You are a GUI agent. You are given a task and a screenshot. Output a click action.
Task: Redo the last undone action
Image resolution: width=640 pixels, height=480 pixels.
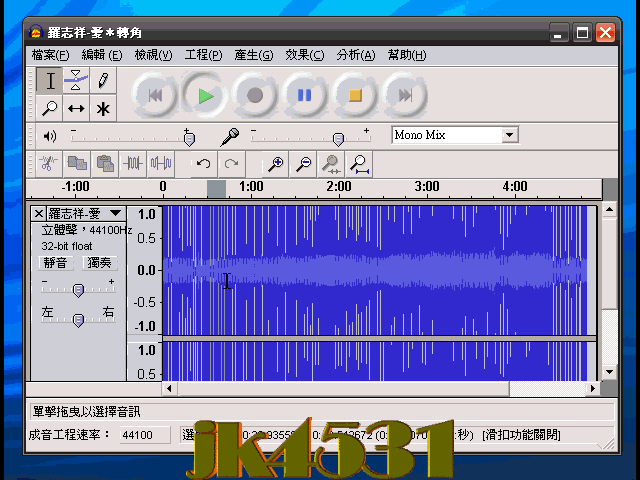pos(231,164)
